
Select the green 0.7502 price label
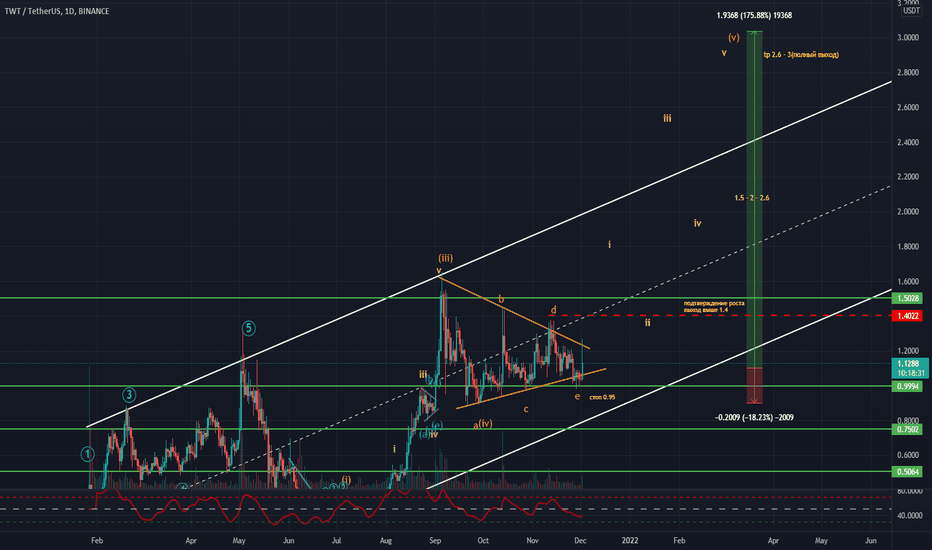[908, 429]
